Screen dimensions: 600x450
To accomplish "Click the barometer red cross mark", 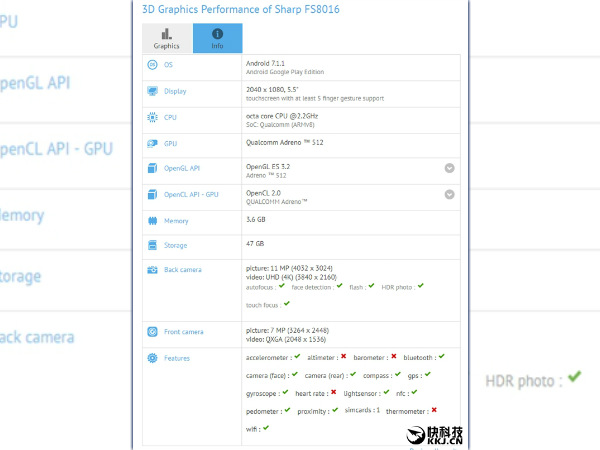I will pyautogui.click(x=394, y=356).
